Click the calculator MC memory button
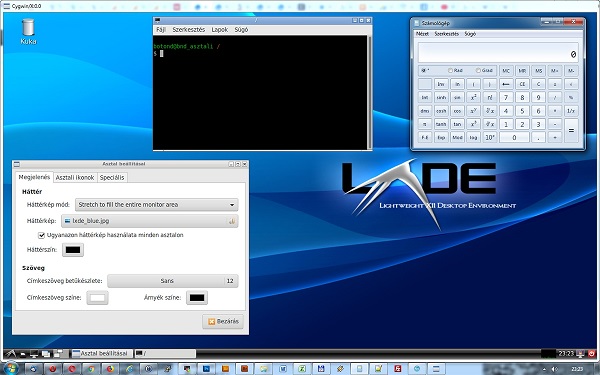The width and height of the screenshot is (600, 375). [506, 71]
